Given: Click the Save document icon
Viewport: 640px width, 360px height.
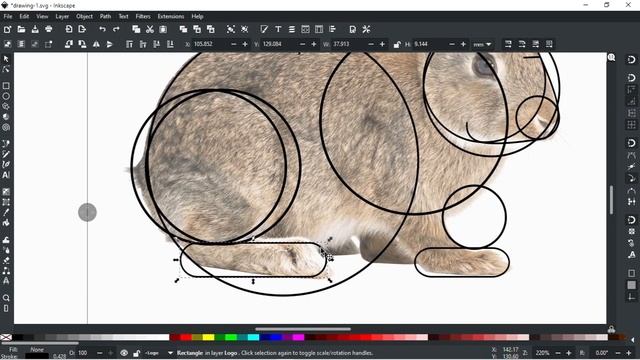Looking at the screenshot, I should [x=35, y=29].
